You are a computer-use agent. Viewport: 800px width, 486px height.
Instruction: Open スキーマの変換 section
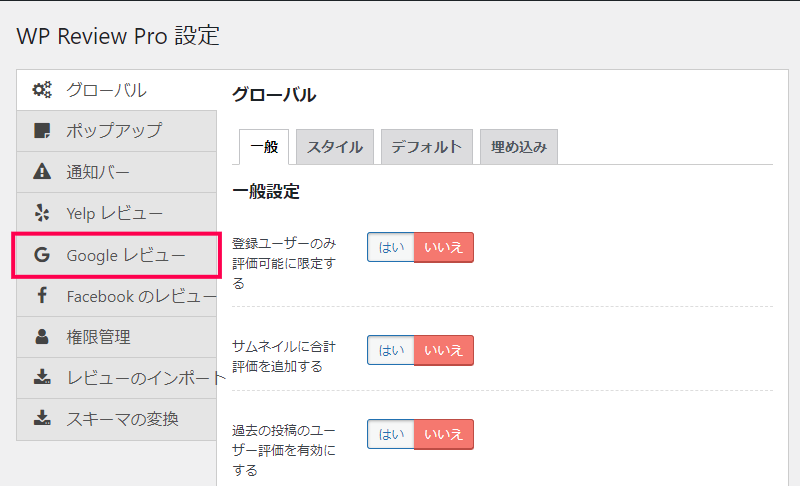117,419
